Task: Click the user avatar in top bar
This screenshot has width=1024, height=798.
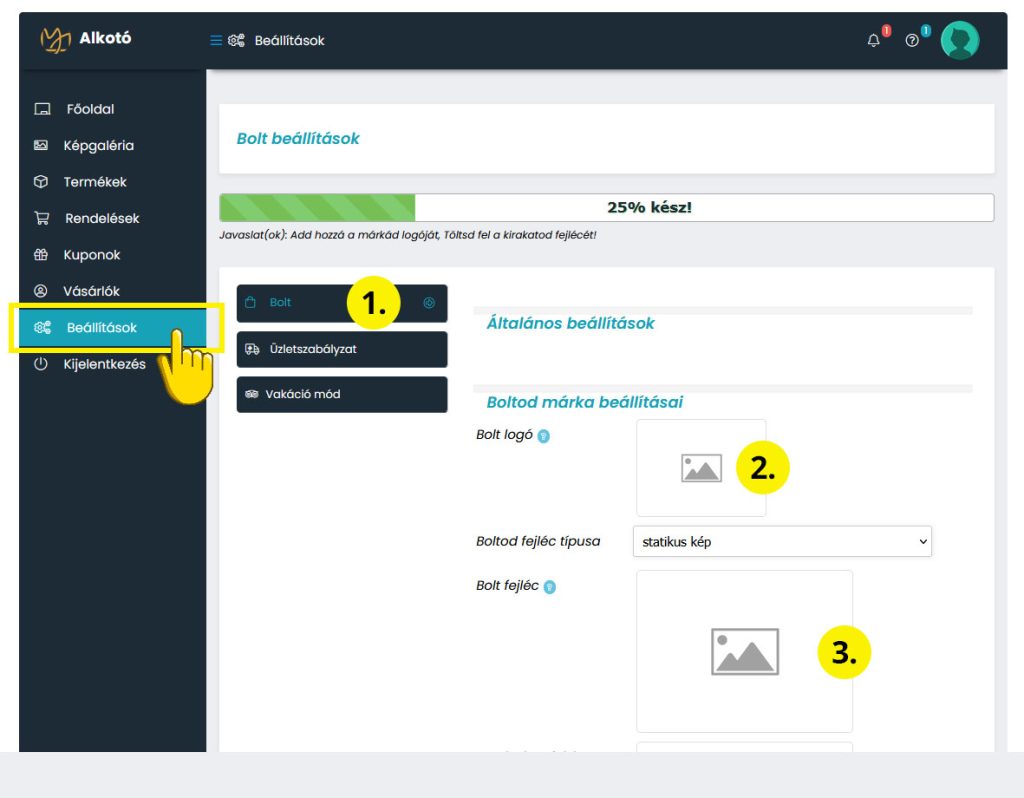Action: pyautogui.click(x=960, y=40)
